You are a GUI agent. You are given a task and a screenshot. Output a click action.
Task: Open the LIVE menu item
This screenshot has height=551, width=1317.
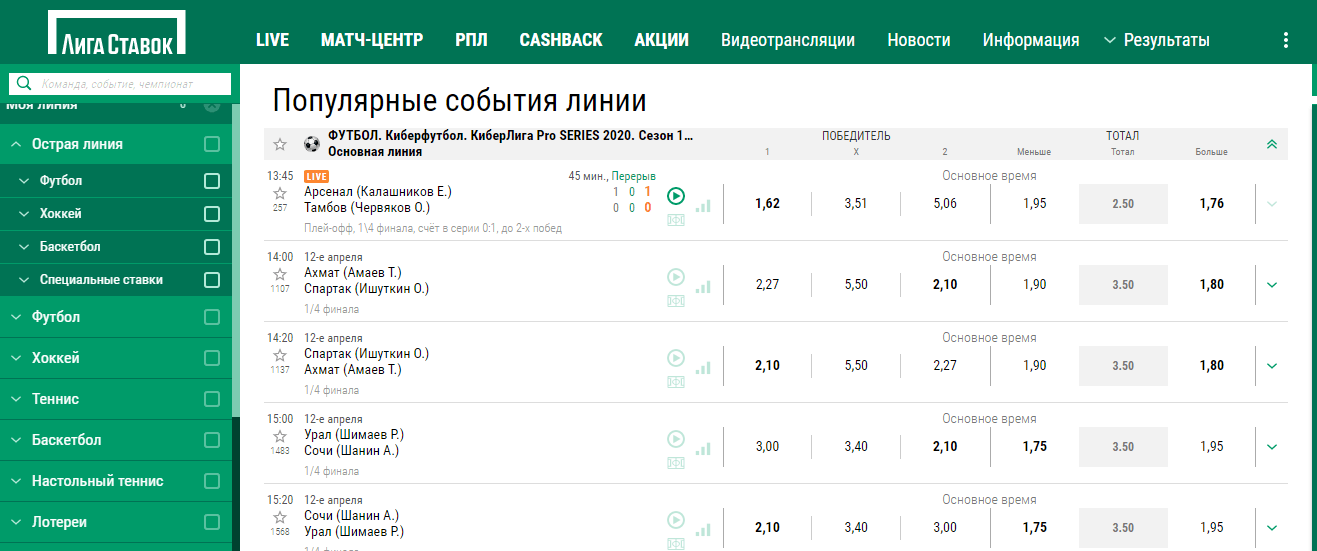(272, 40)
